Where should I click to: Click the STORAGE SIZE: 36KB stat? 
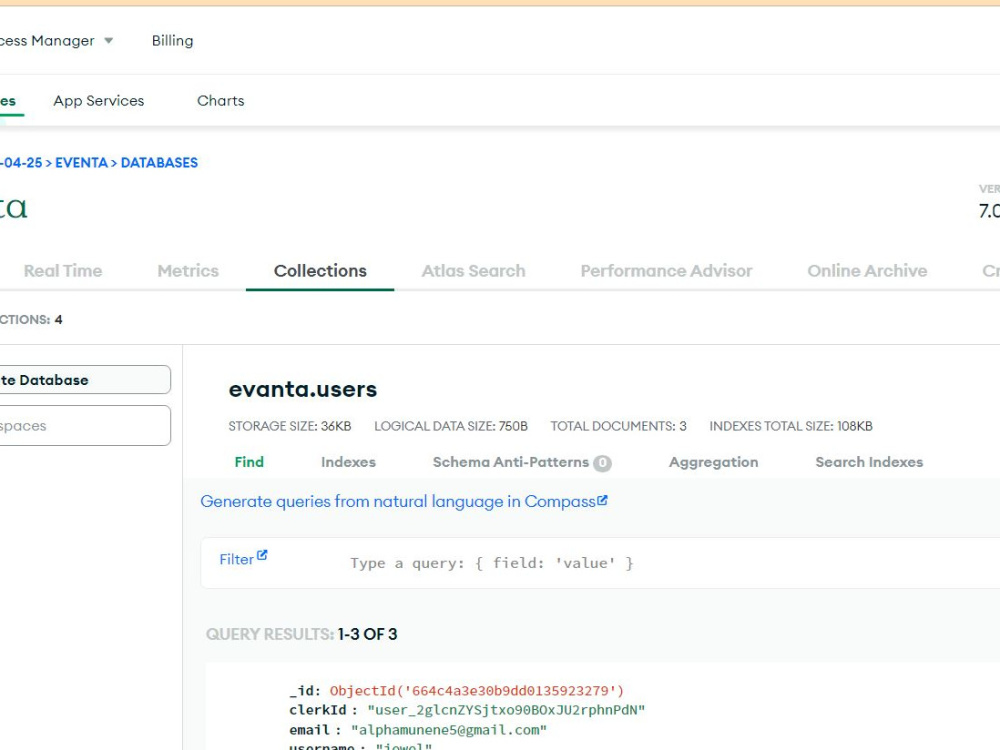tap(290, 426)
